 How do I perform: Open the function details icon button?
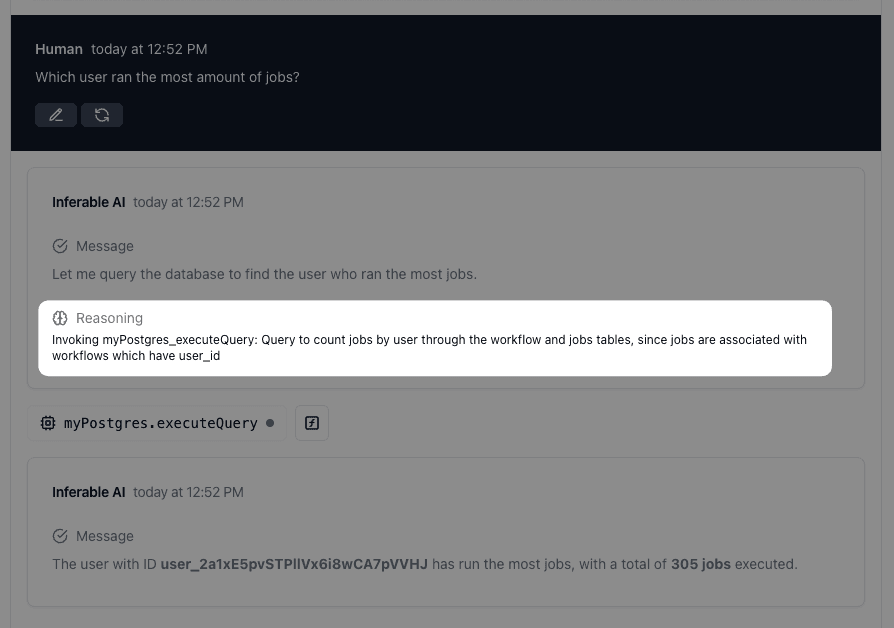[312, 423]
